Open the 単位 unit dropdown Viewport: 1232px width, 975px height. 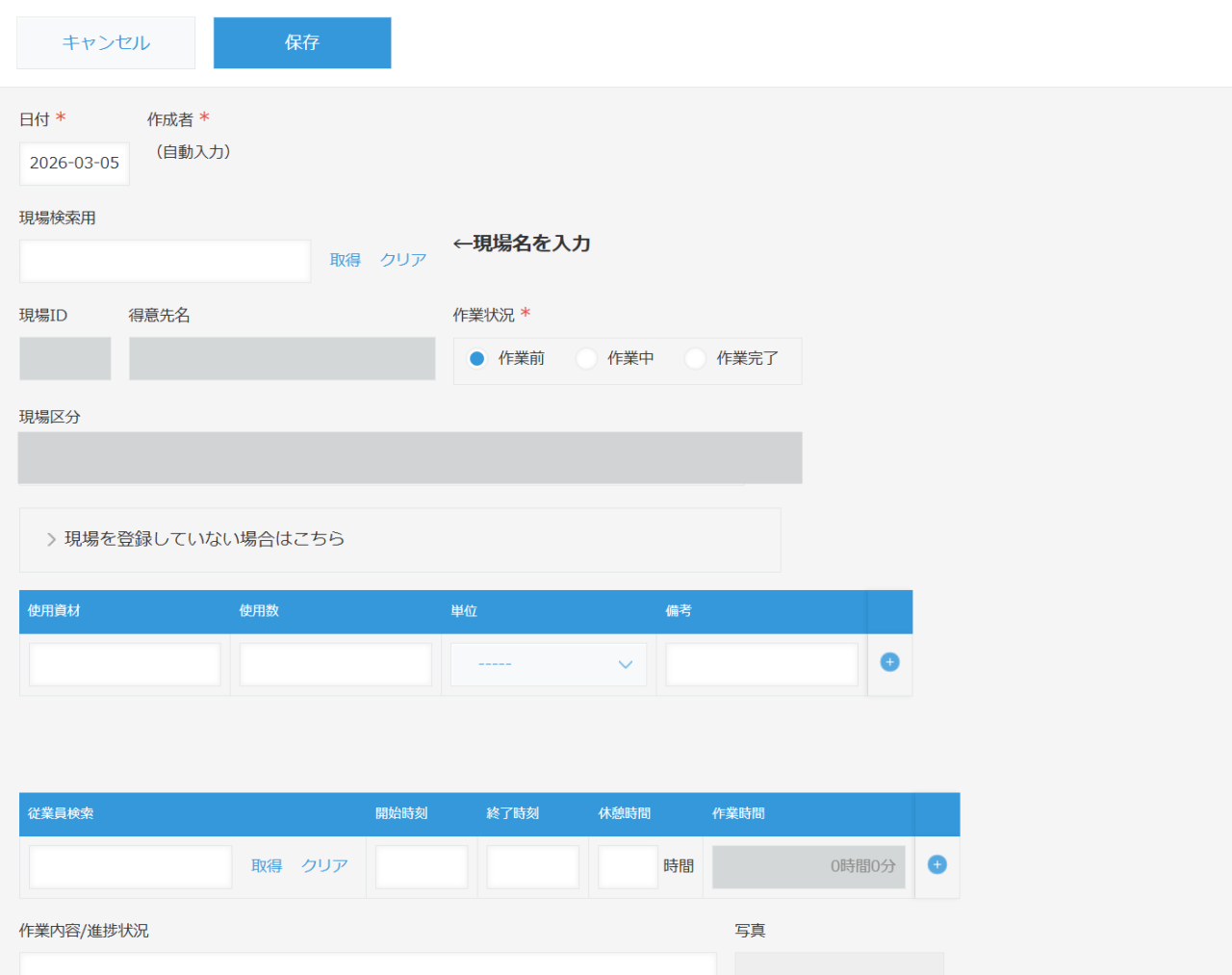pyautogui.click(x=549, y=664)
